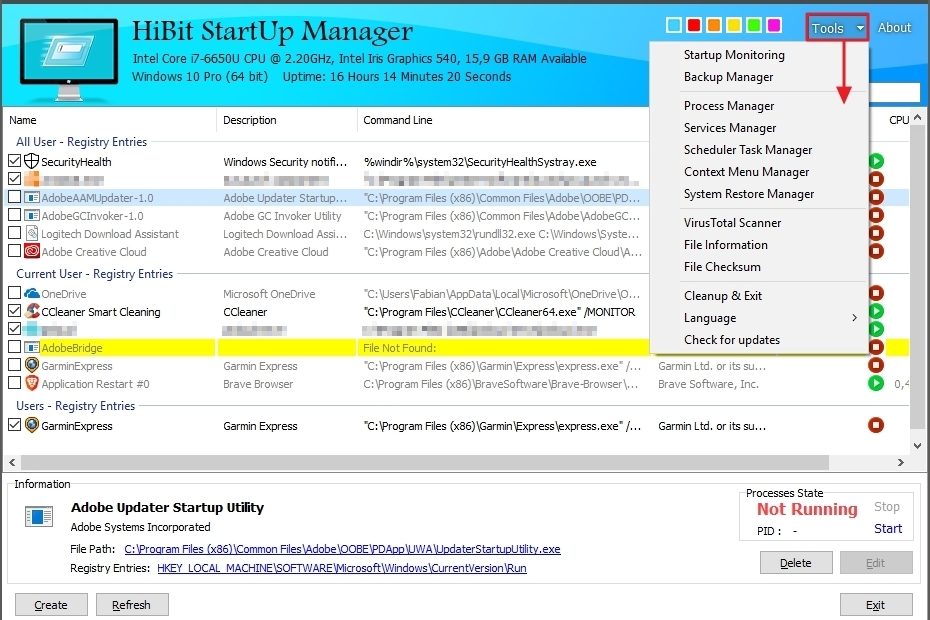Open the About menu

(x=894, y=28)
